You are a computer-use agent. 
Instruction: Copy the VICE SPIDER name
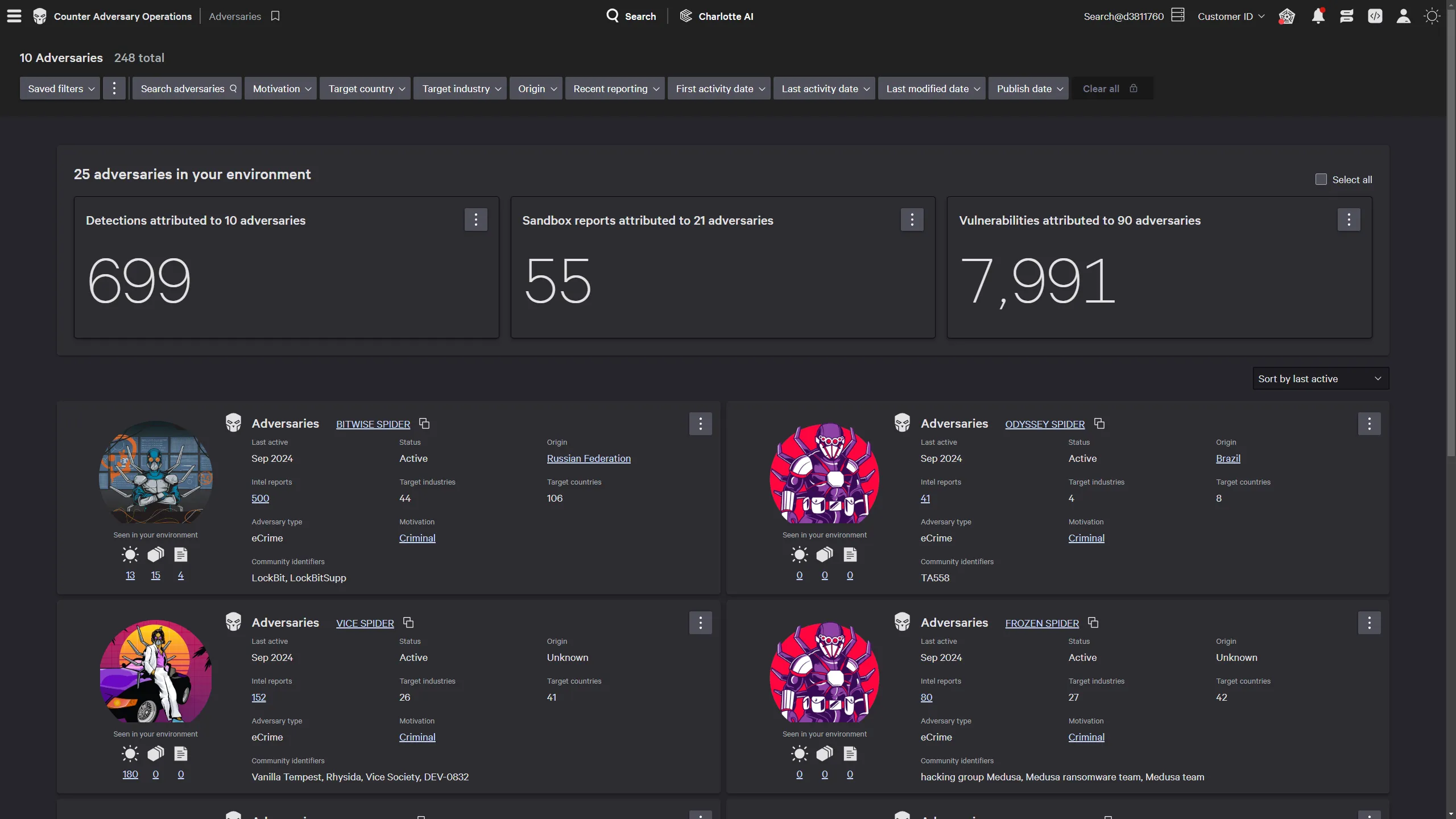click(408, 622)
